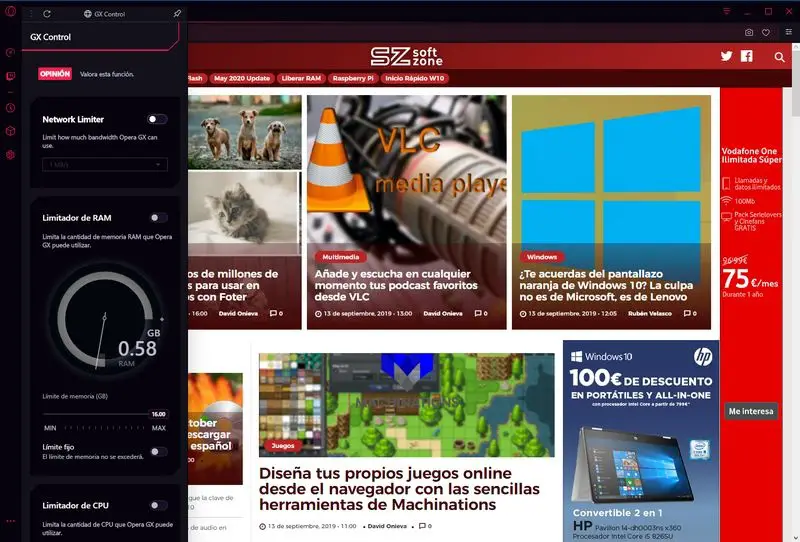The width and height of the screenshot is (800, 542).
Task: Open comments on the Machinations article
Action: click(425, 526)
